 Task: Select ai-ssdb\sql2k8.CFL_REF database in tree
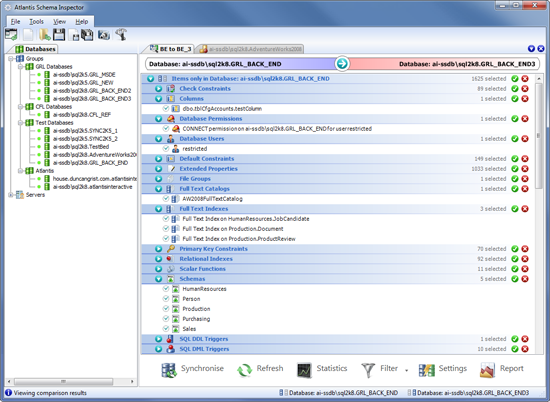click(x=82, y=115)
